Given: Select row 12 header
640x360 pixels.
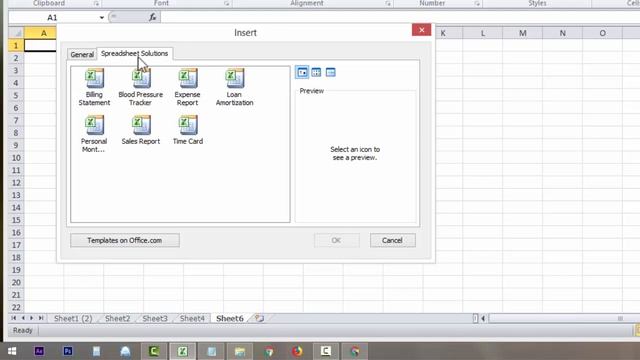Looking at the screenshot, I should click(x=16, y=182).
